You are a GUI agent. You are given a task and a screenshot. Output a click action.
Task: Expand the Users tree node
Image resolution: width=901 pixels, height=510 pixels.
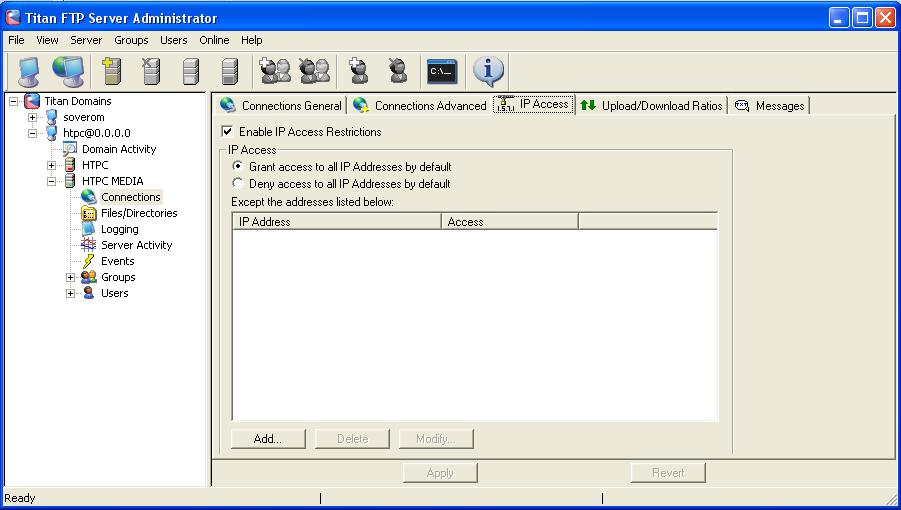[x=71, y=293]
